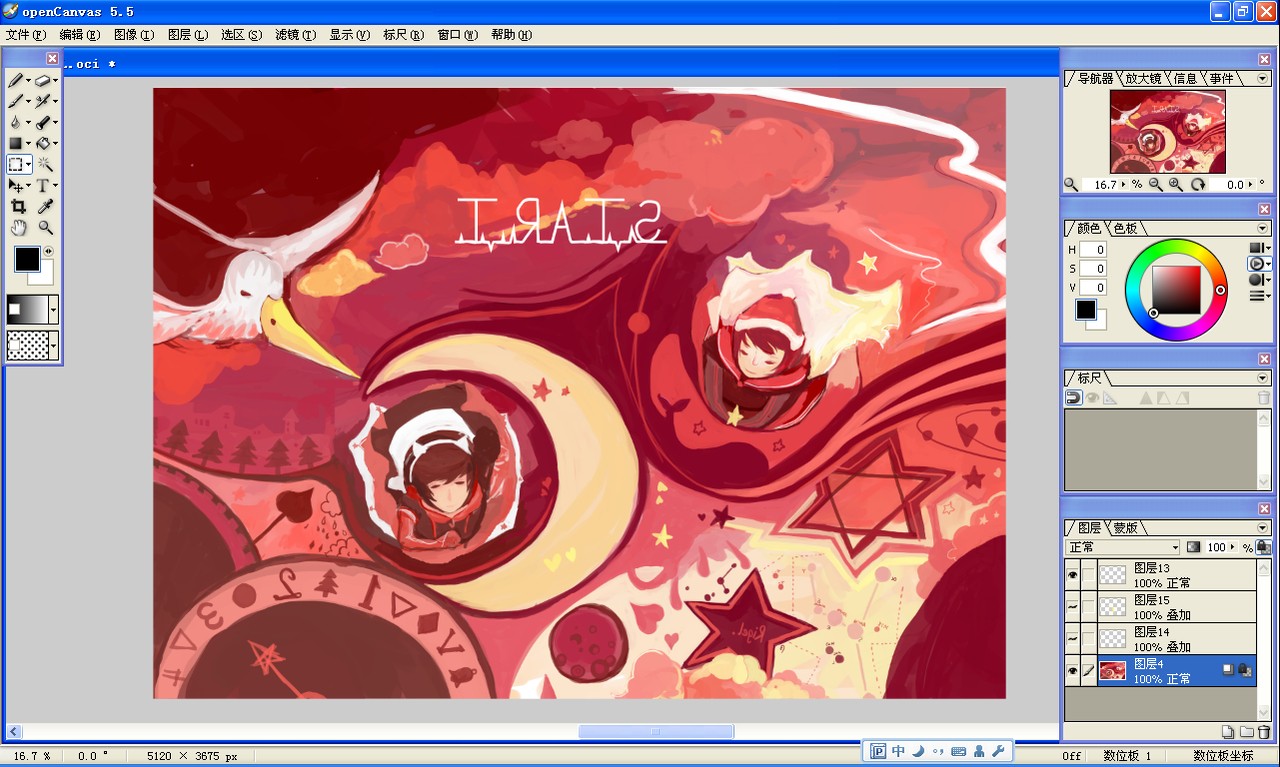Open the zoom percentage arrow in navigator
Screen dimensions: 1280x767
pyautogui.click(x=1125, y=185)
